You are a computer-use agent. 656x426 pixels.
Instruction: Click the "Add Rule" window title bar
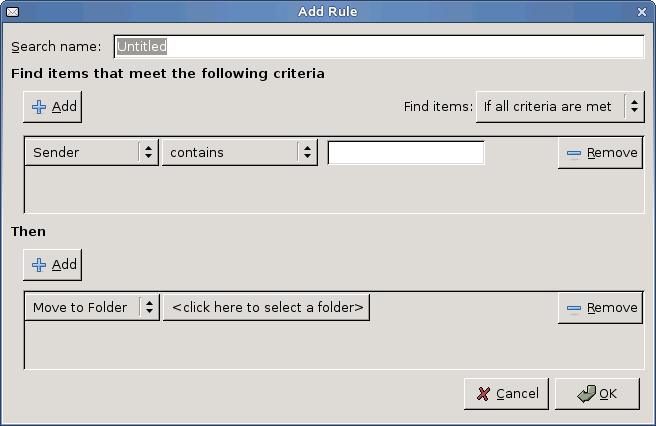327,11
